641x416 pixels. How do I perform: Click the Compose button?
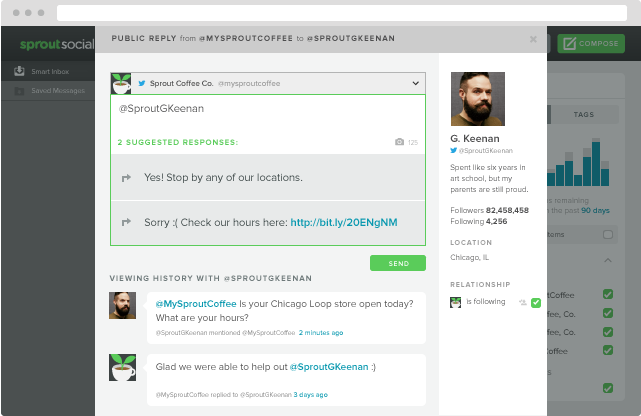click(591, 43)
